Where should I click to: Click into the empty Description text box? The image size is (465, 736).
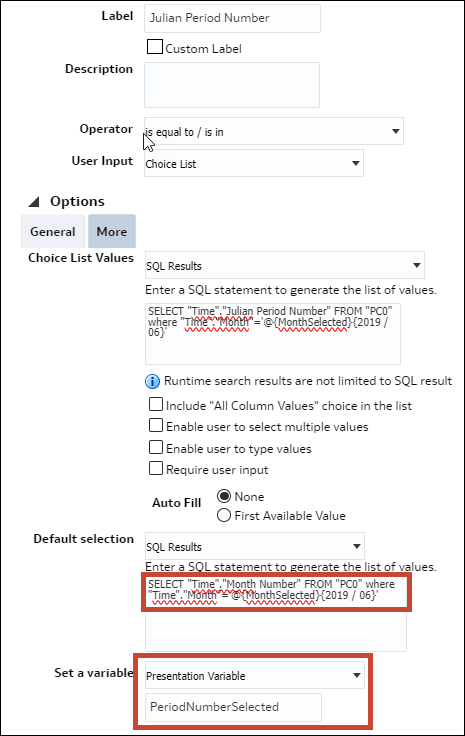232,85
